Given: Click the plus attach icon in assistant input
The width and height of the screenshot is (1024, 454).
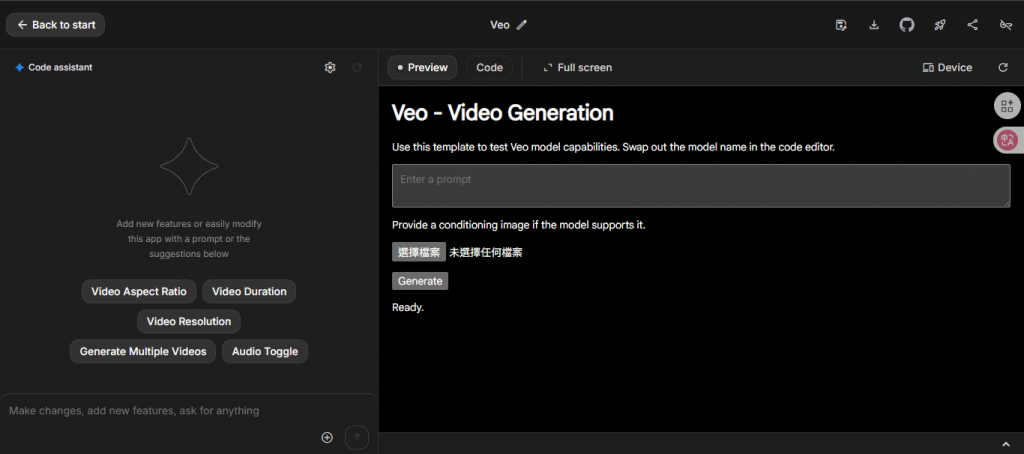Looking at the screenshot, I should pyautogui.click(x=327, y=438).
